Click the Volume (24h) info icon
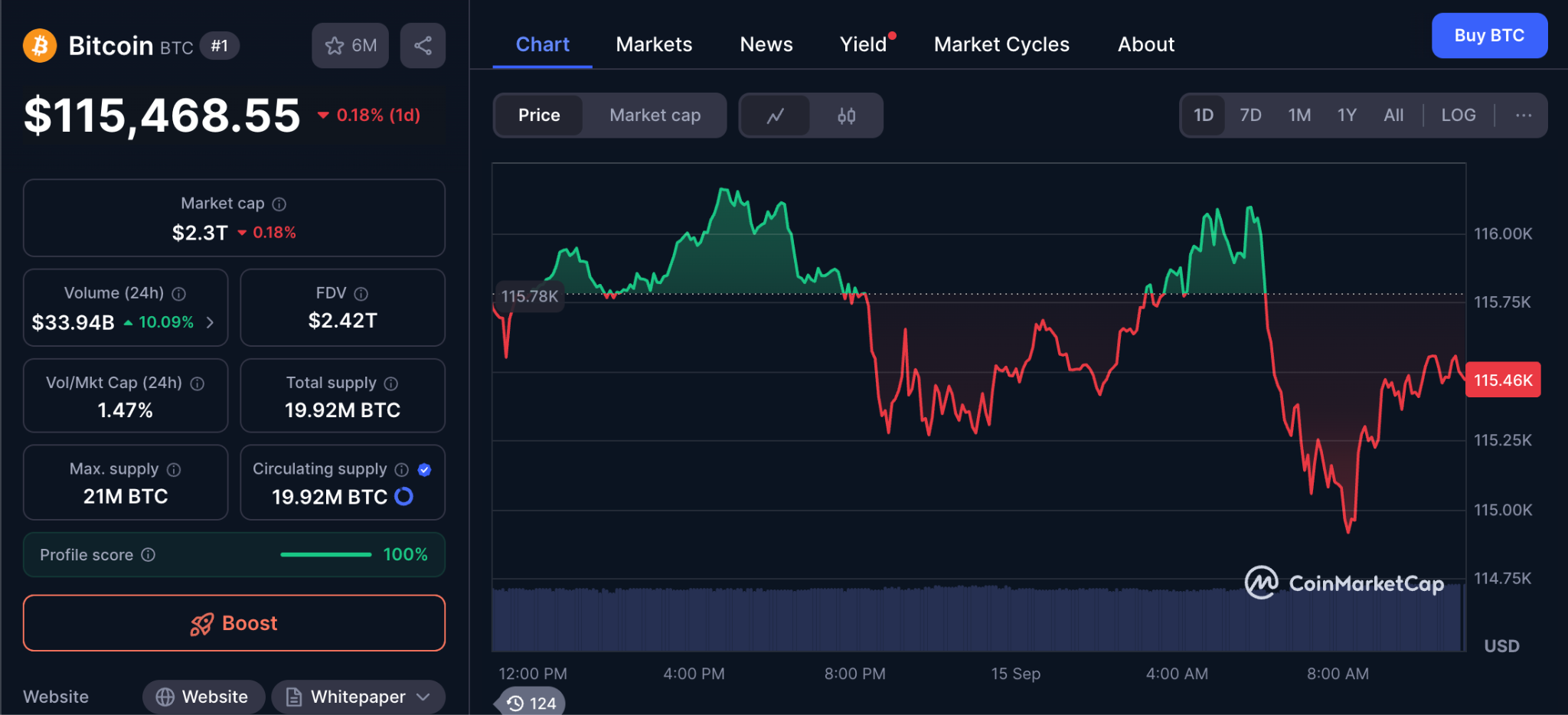Viewport: 1568px width, 715px height. 179,294
